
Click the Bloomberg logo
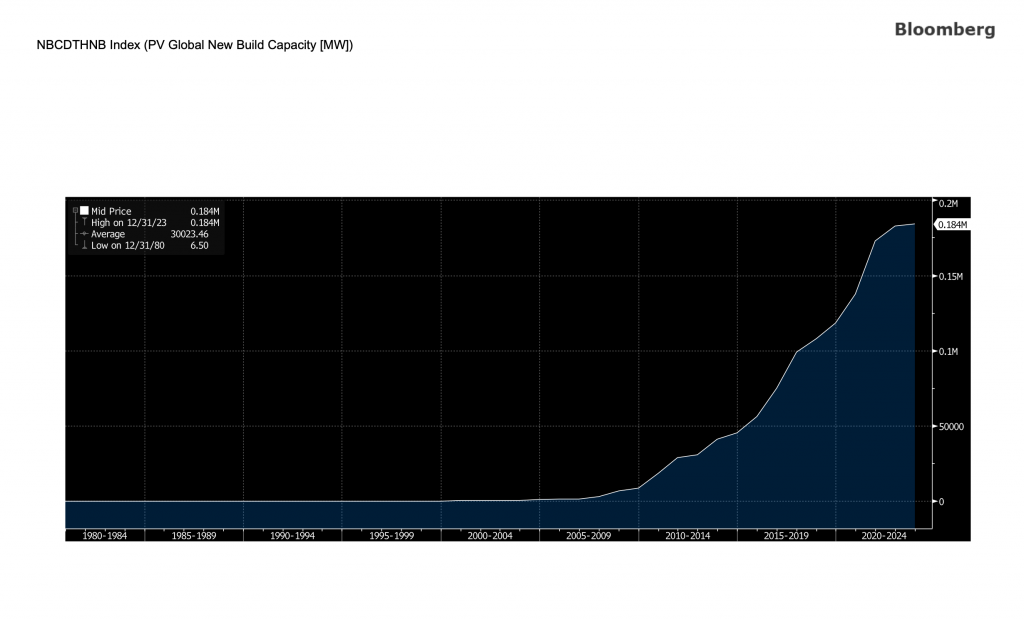[x=944, y=30]
